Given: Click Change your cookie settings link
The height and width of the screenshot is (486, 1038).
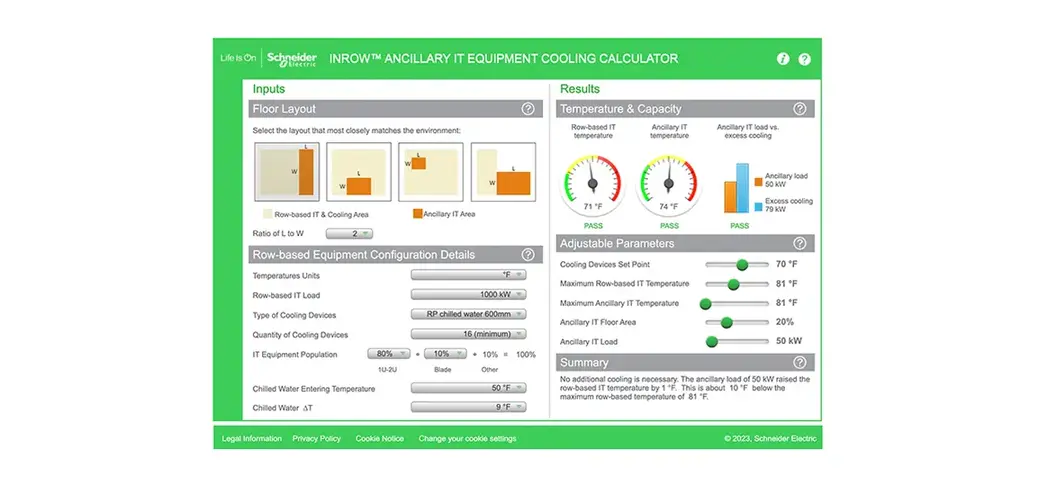Looking at the screenshot, I should coord(467,438).
